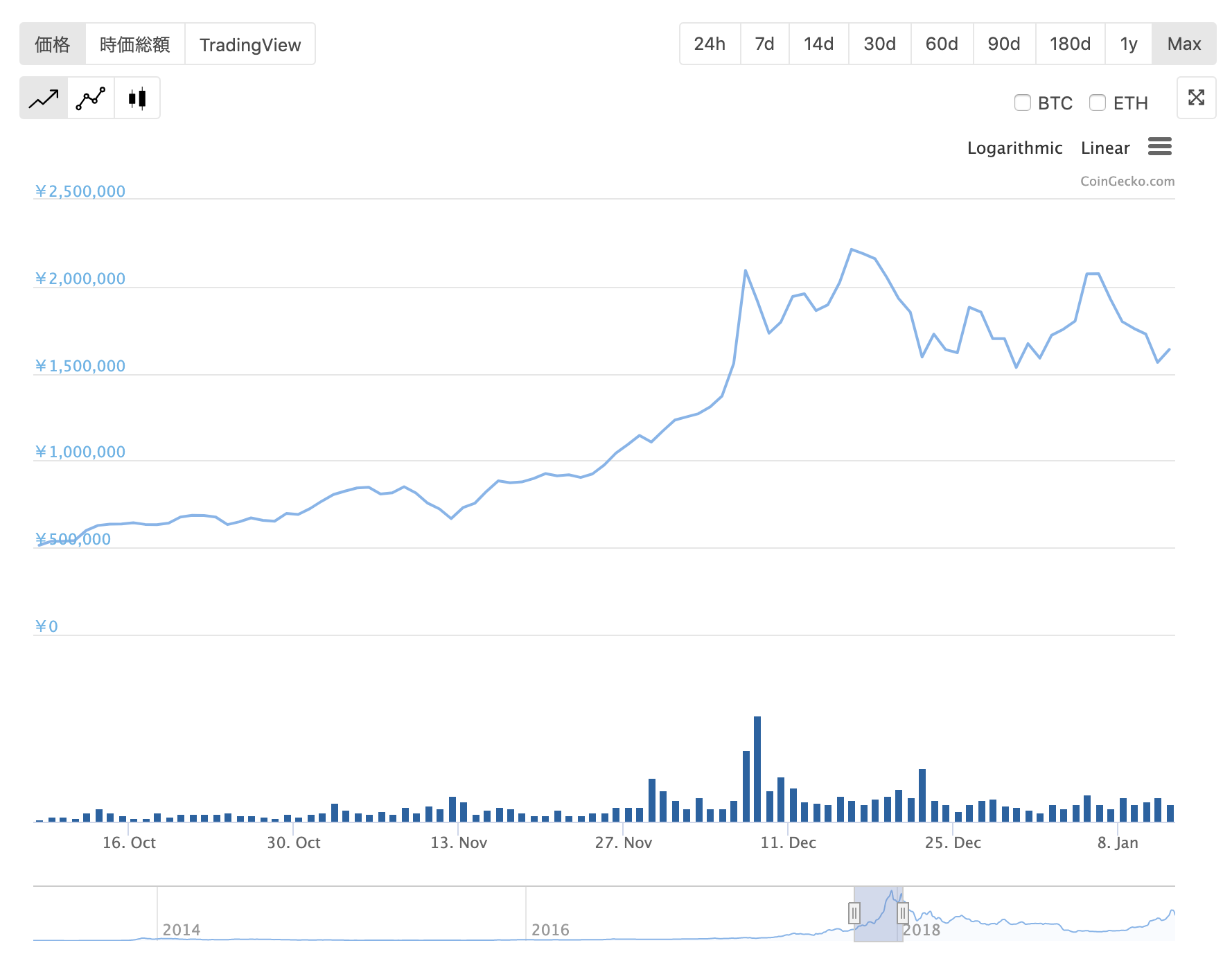
Task: Pick the 1y time range
Action: (1128, 44)
